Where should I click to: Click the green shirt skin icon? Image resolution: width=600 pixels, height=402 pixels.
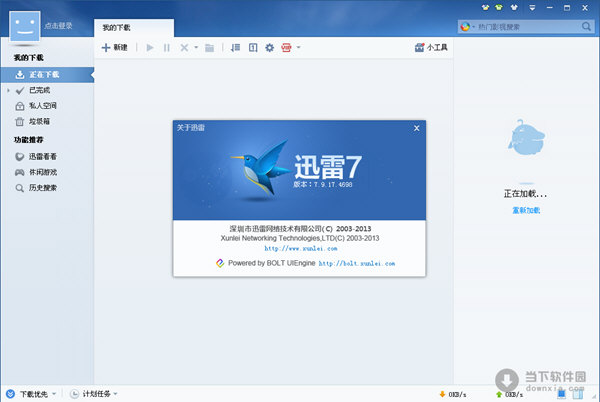click(499, 7)
